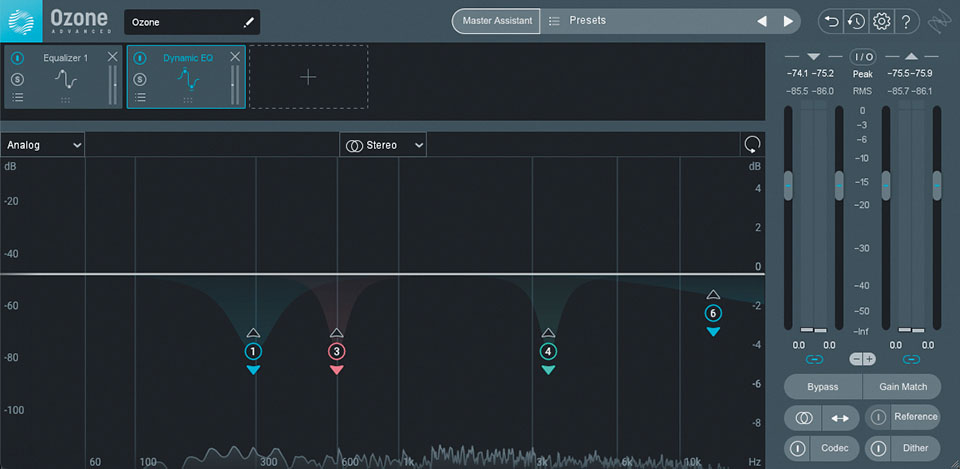Remove the Equalizer 1 module
This screenshot has height=469, width=960.
click(x=112, y=57)
